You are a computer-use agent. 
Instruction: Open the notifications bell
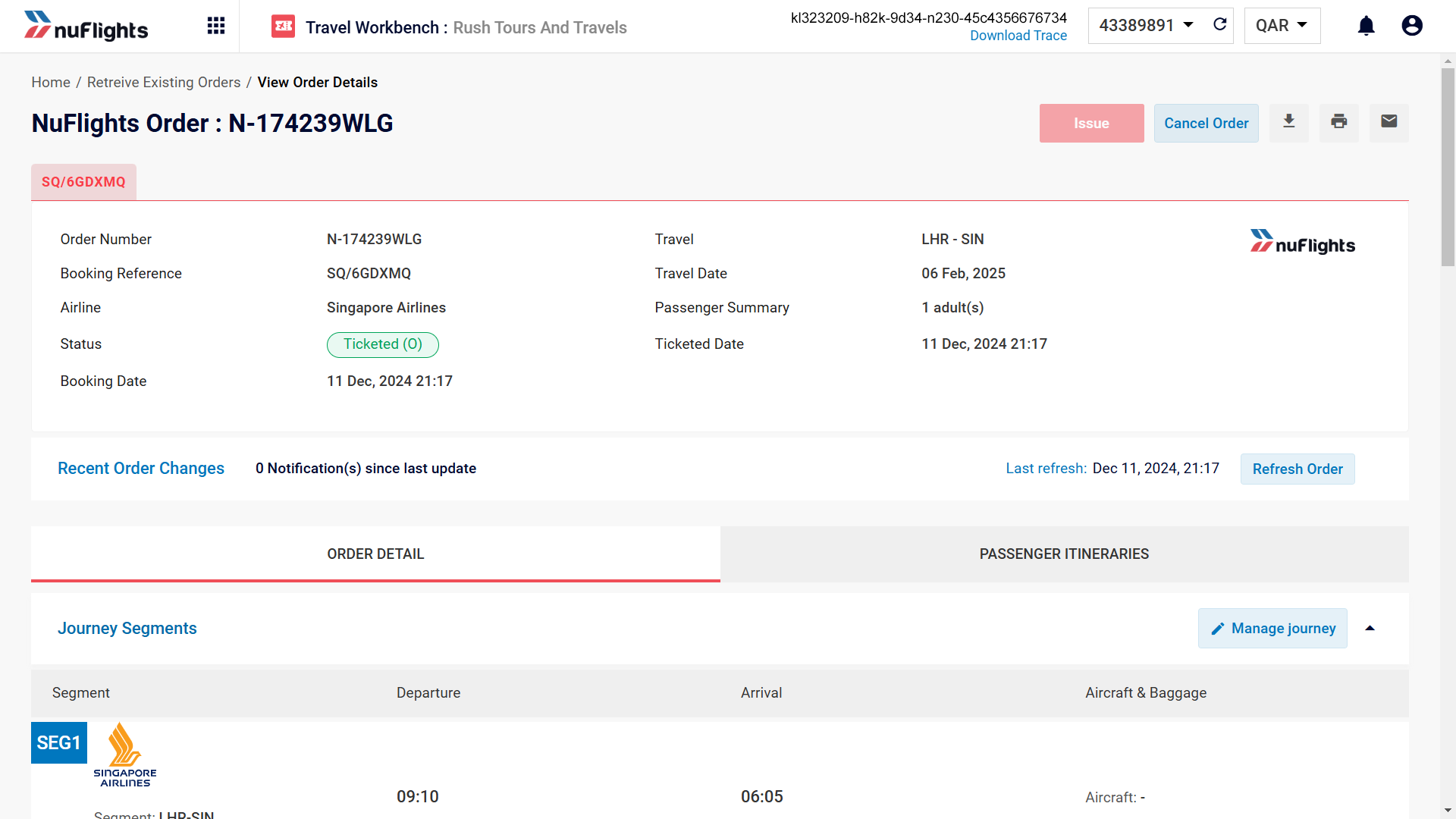pos(1366,26)
